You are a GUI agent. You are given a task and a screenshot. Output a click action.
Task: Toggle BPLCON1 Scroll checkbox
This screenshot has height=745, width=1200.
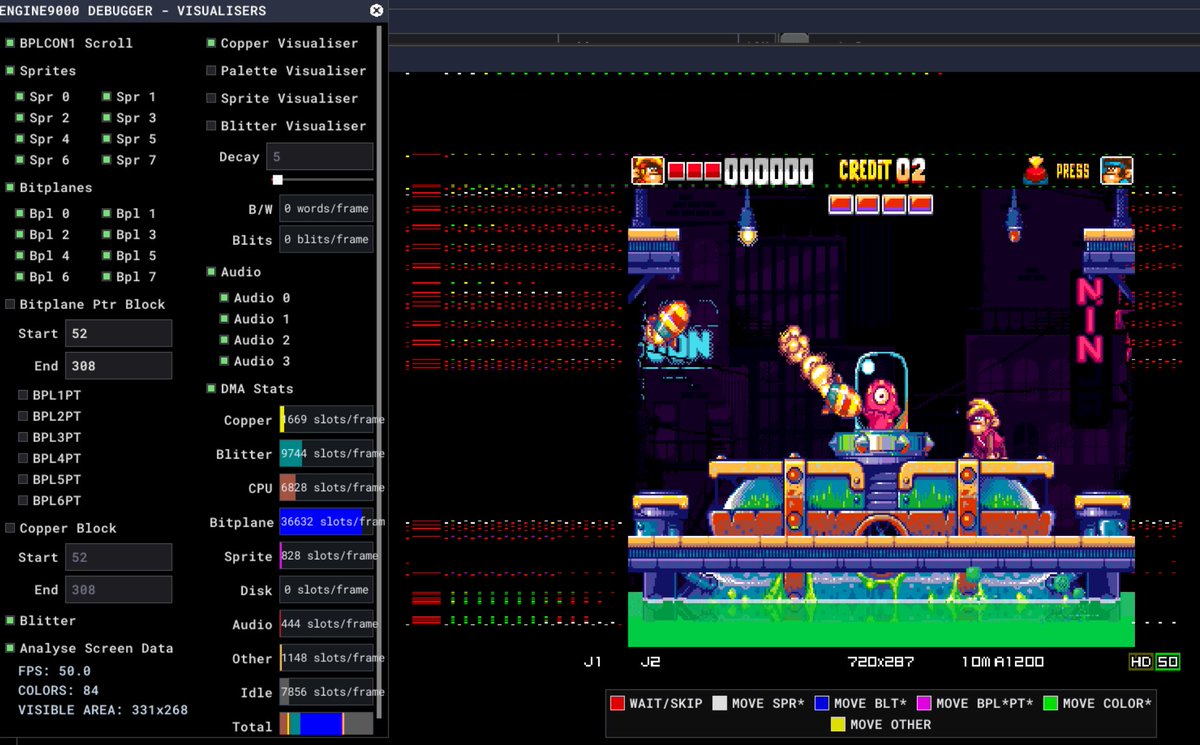point(10,43)
